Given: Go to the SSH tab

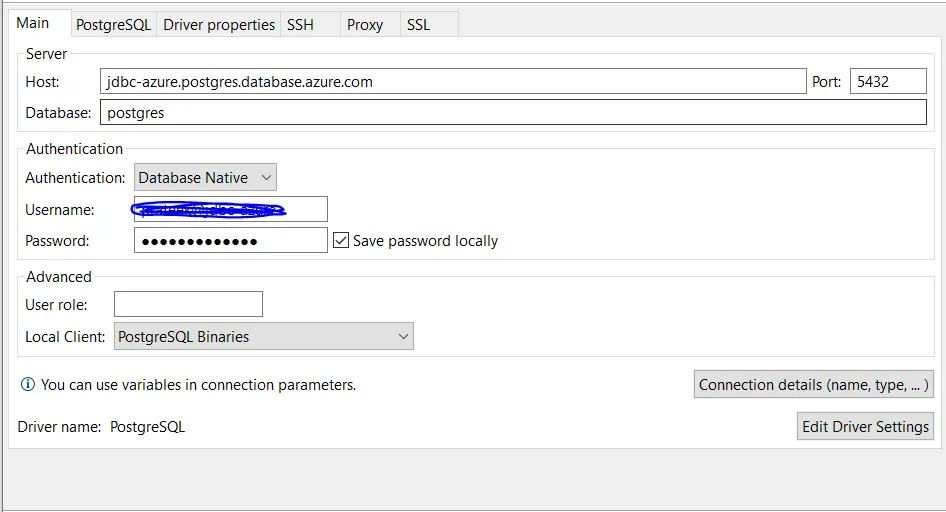Looking at the screenshot, I should 300,25.
